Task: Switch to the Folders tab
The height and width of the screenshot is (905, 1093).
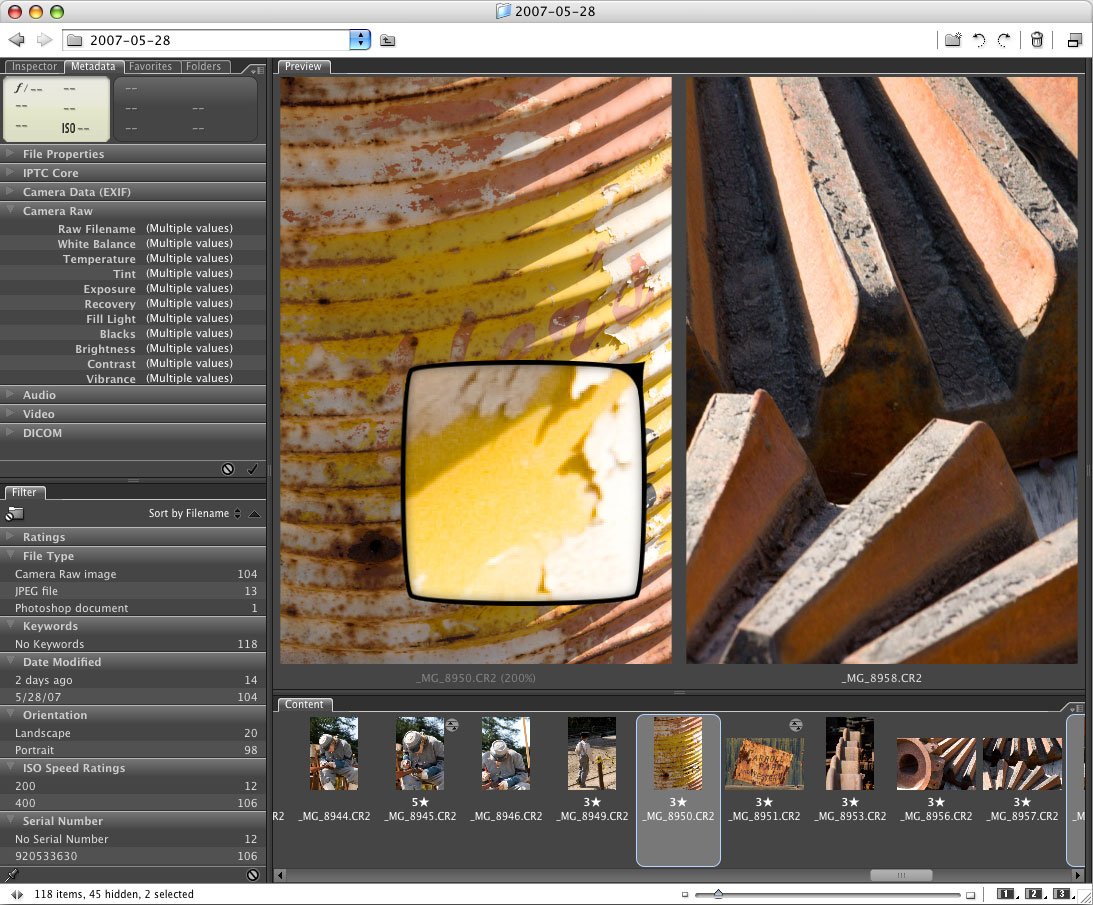Action: (203, 67)
